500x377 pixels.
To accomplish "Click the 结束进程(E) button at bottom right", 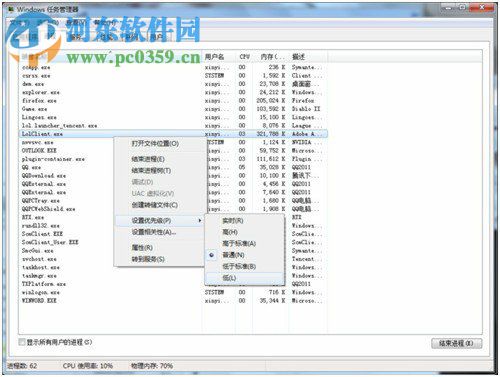I will pos(456,343).
